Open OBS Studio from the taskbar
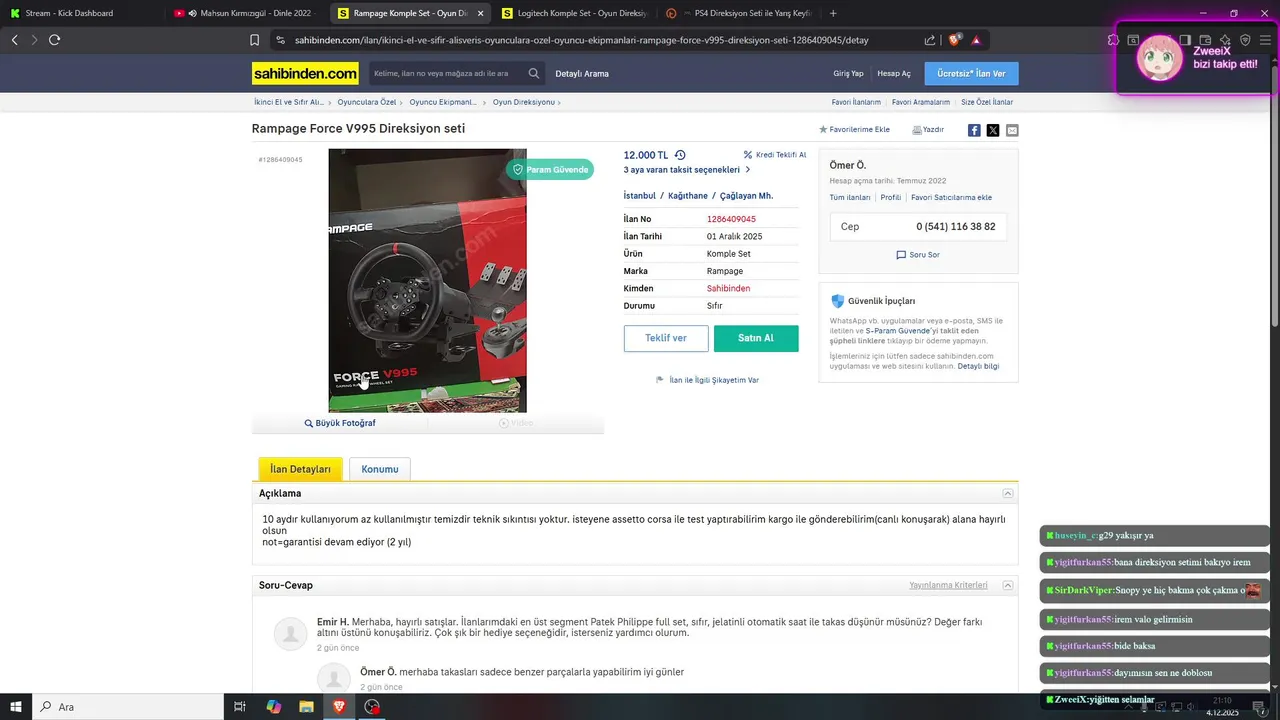This screenshot has width=1280, height=720. pyautogui.click(x=372, y=707)
